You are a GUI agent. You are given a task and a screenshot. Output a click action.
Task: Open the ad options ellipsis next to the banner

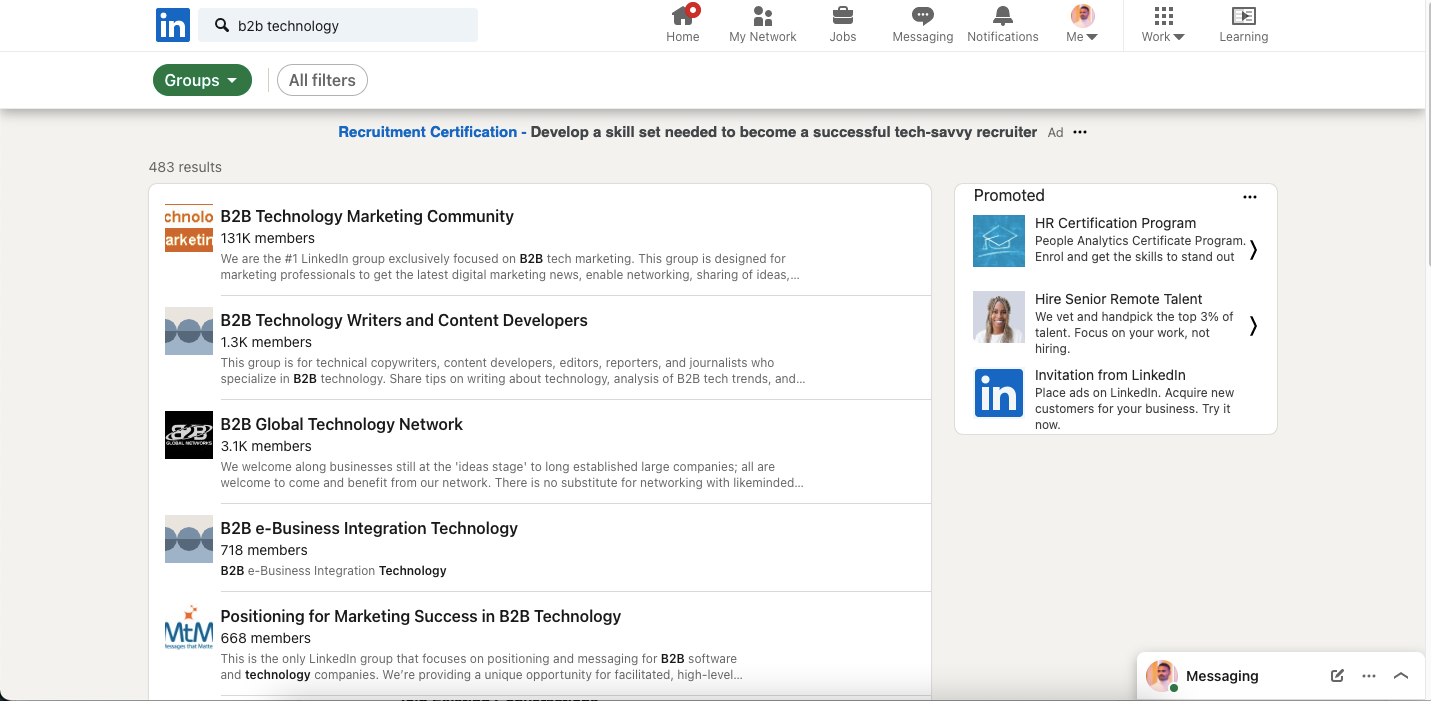tap(1080, 131)
